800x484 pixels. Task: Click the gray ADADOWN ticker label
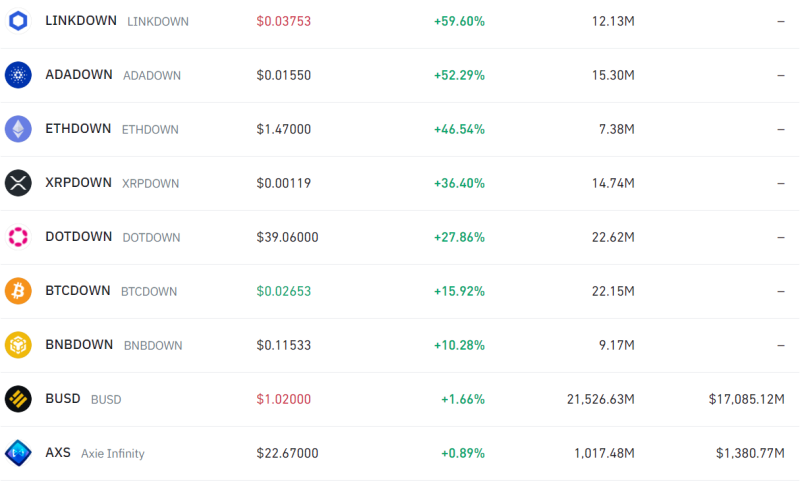coord(152,76)
